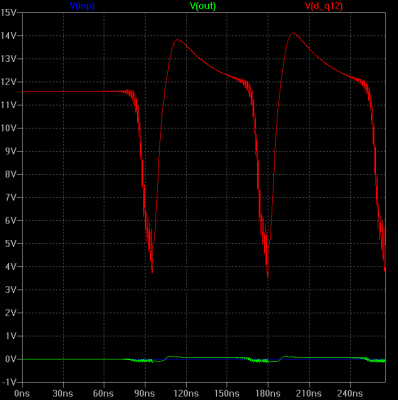Click the red trace's first peak near 13.8V
The width and height of the screenshot is (398, 400).
point(178,40)
